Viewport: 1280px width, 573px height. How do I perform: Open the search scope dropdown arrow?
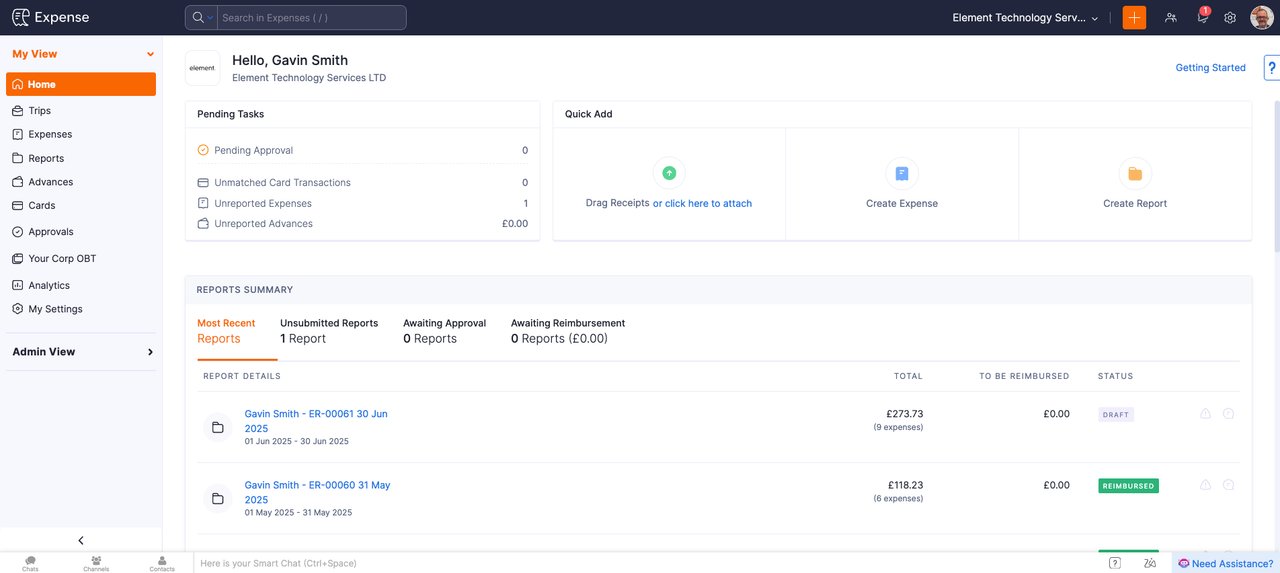pos(211,18)
